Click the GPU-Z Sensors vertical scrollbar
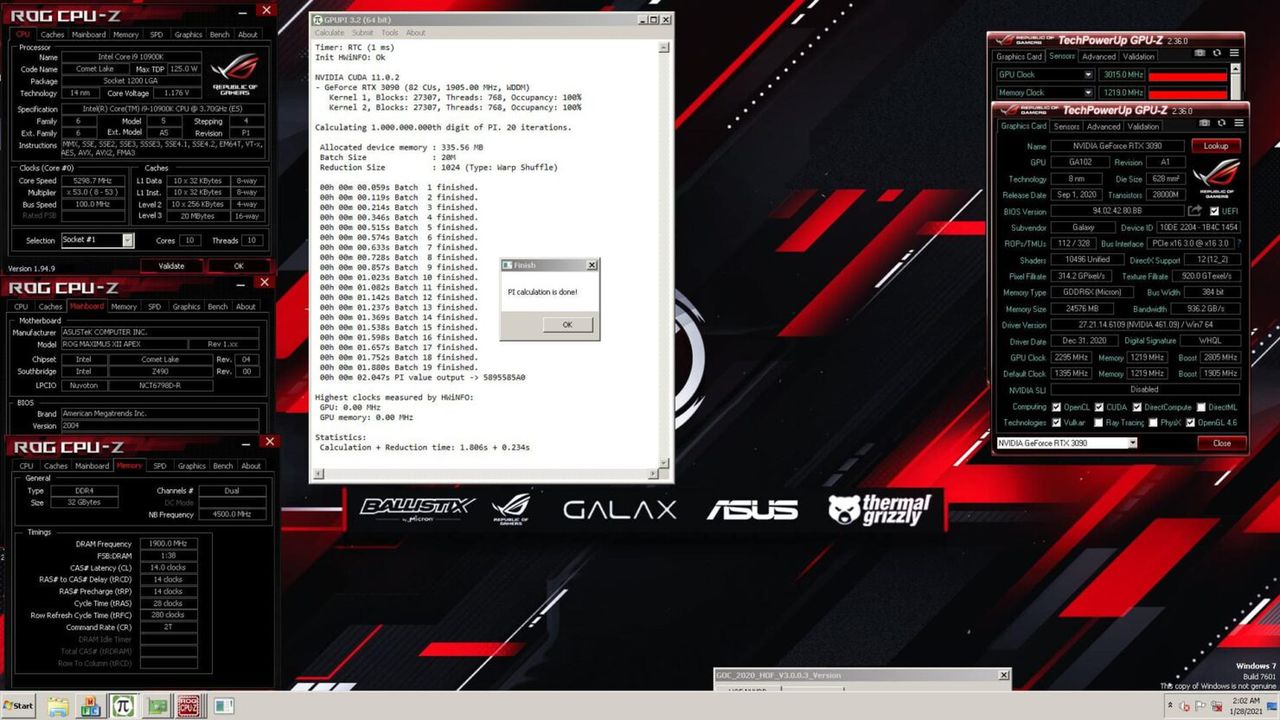1280x720 pixels. [x=1237, y=83]
